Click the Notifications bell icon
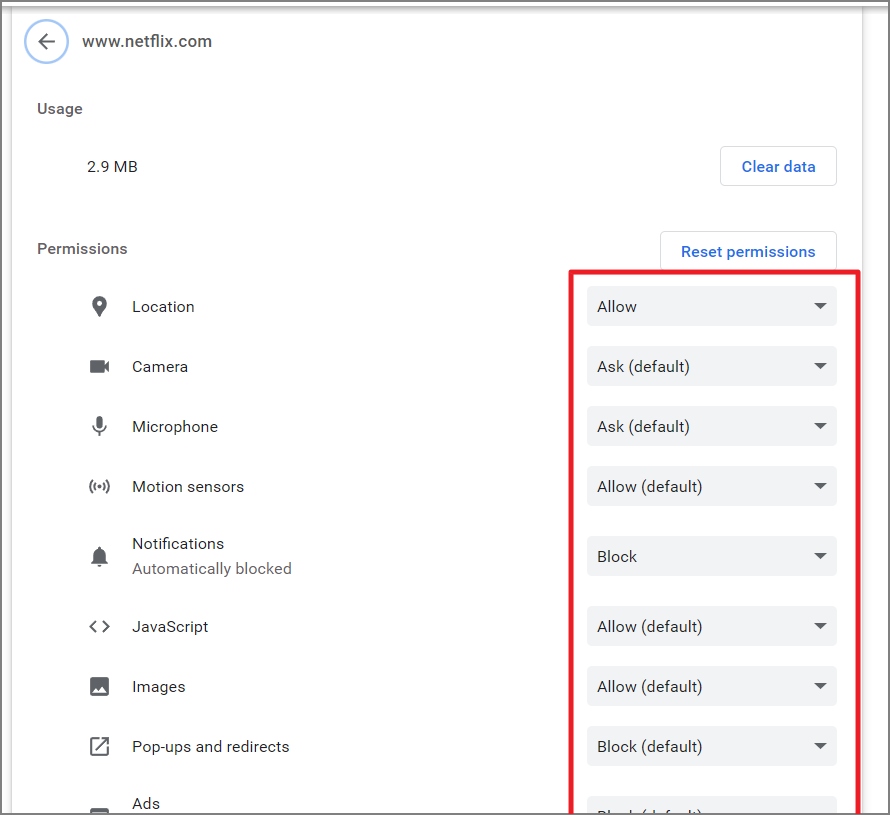 tap(99, 556)
